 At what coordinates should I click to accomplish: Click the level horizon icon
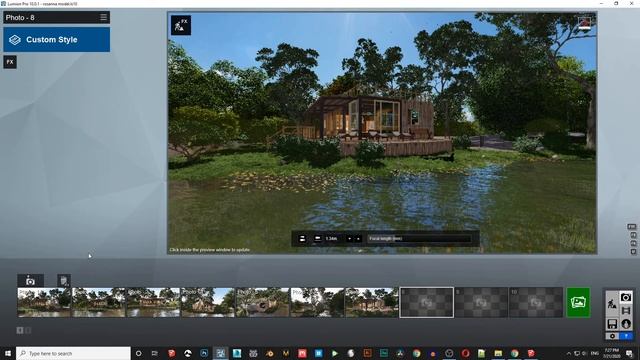coord(318,238)
